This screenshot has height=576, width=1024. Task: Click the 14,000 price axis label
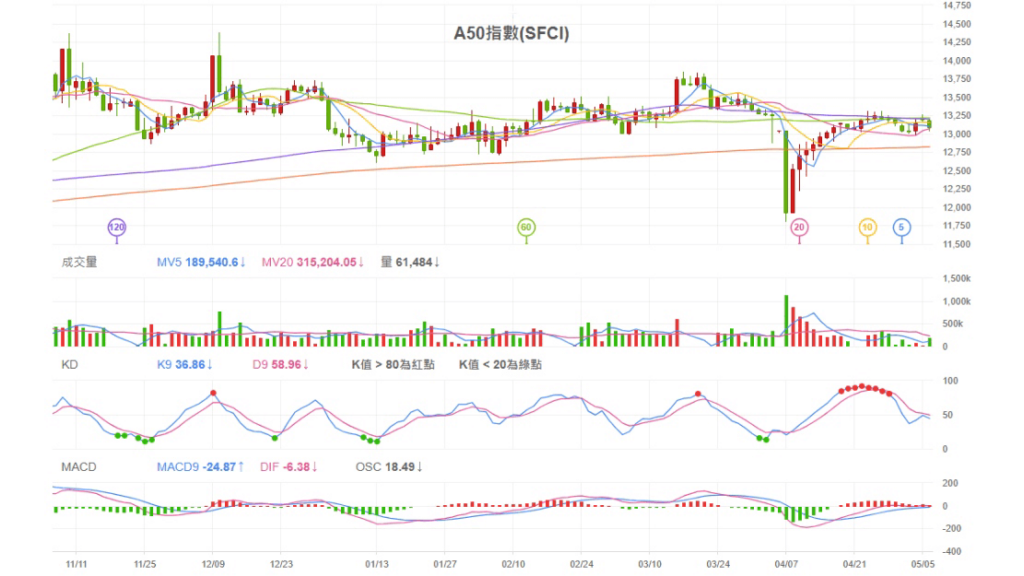tap(957, 61)
